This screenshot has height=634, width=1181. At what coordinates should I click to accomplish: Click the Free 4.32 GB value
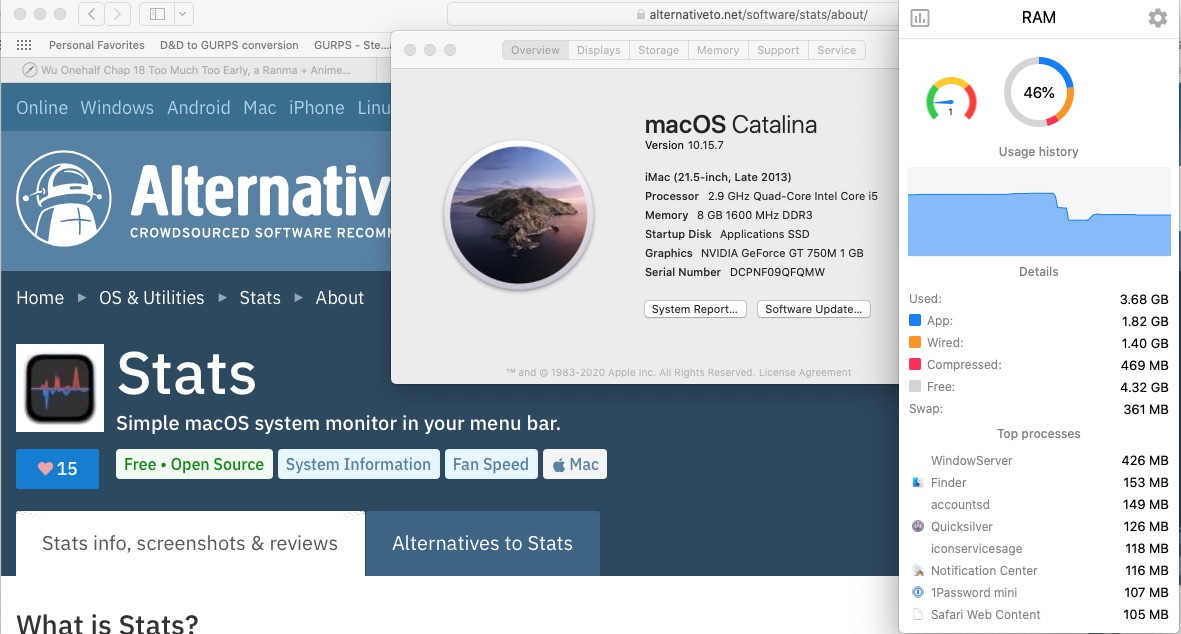pos(1146,387)
